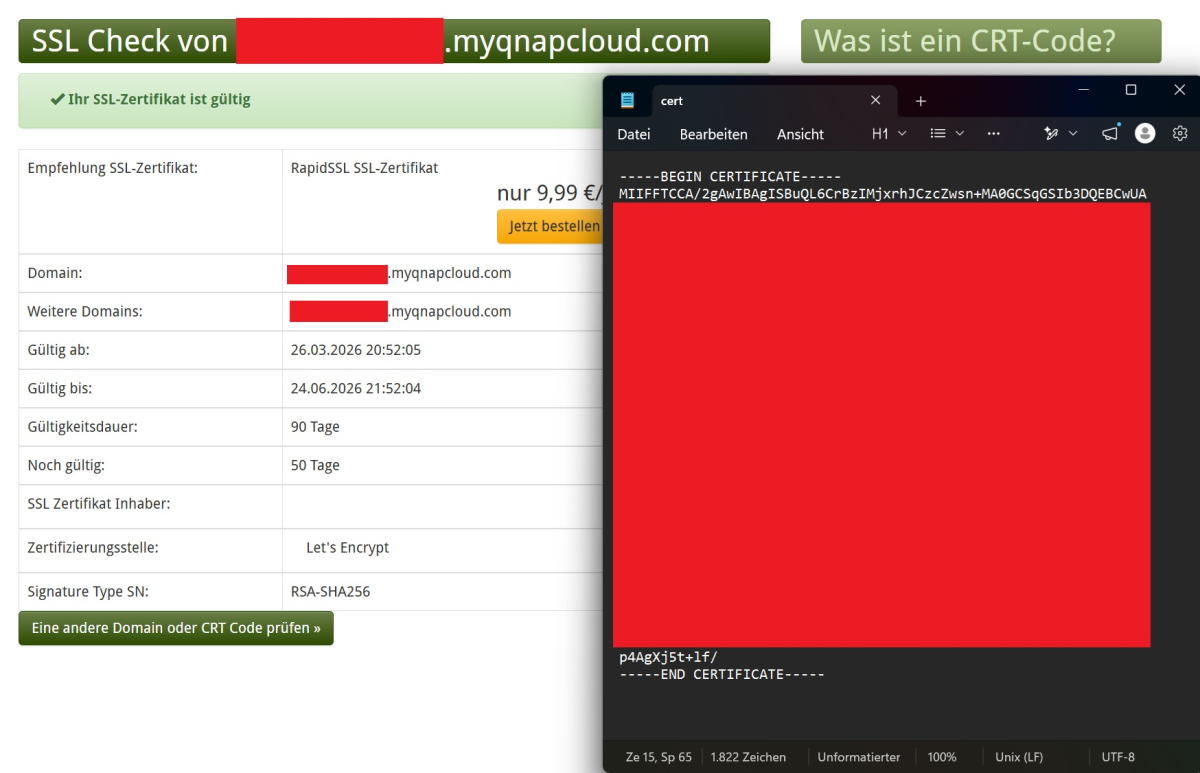Click the Gültigkeitsdauer label
The height and width of the screenshot is (773, 1200).
tap(82, 427)
